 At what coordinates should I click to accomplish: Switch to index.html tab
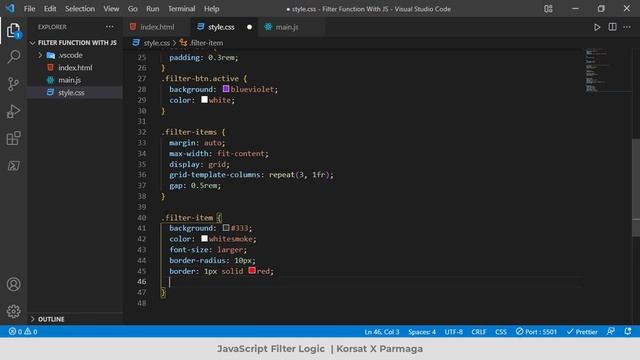click(x=157, y=27)
